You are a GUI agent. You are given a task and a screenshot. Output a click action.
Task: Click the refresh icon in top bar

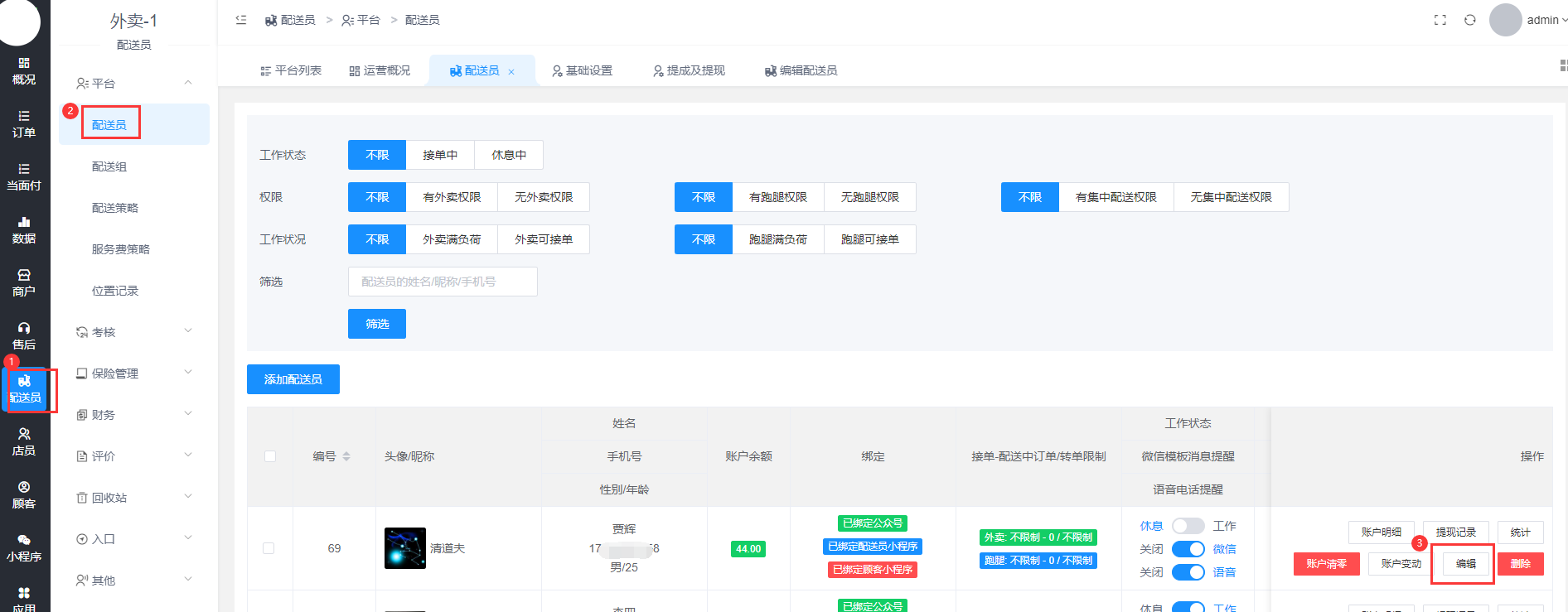click(1469, 20)
